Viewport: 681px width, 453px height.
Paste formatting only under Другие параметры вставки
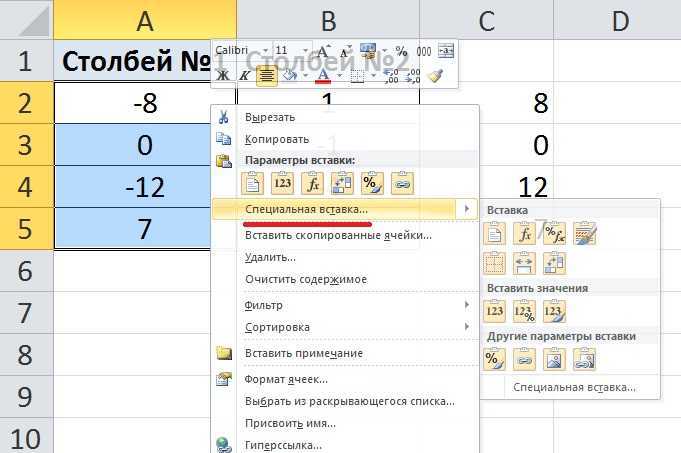pyautogui.click(x=494, y=359)
